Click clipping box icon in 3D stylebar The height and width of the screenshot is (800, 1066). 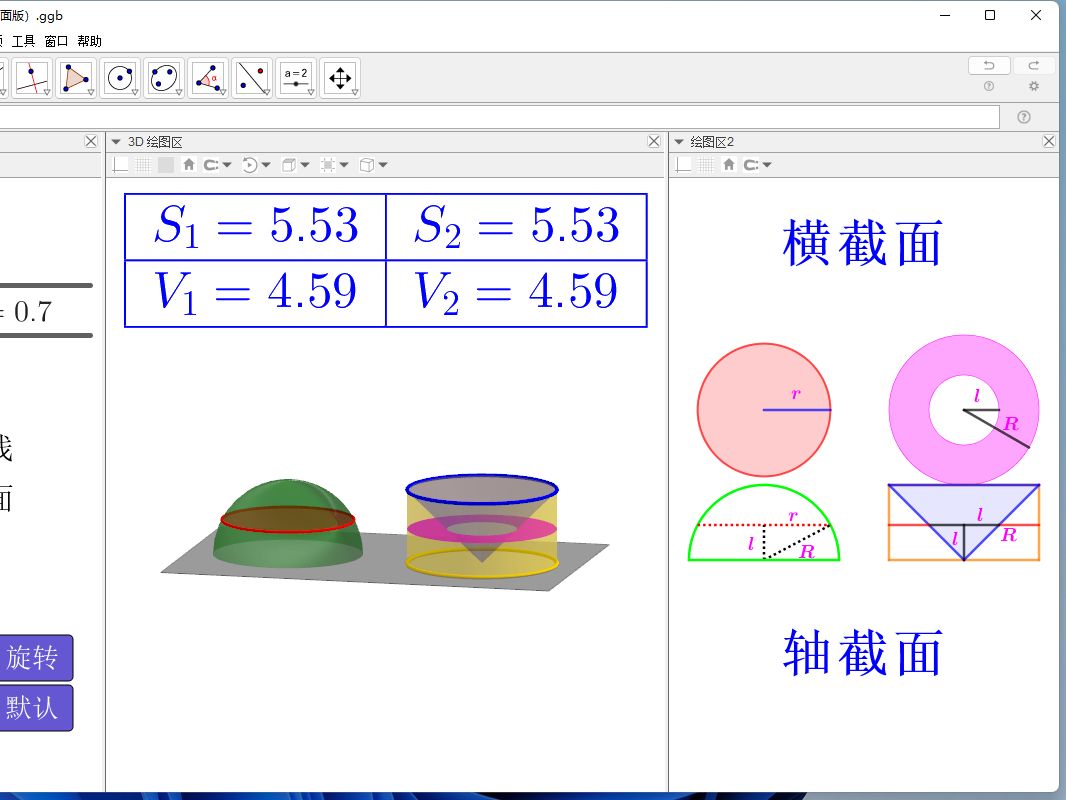328,164
